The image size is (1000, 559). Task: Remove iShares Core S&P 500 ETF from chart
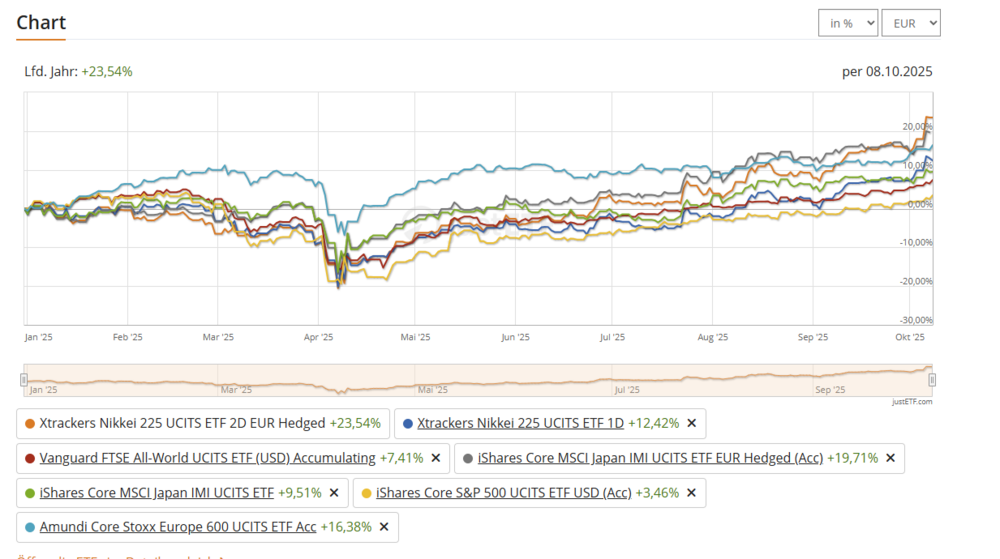[x=691, y=492]
